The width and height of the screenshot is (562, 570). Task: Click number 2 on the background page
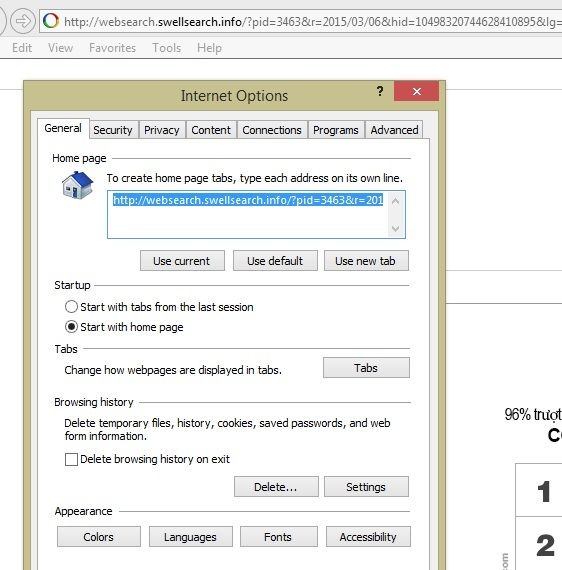(x=545, y=545)
